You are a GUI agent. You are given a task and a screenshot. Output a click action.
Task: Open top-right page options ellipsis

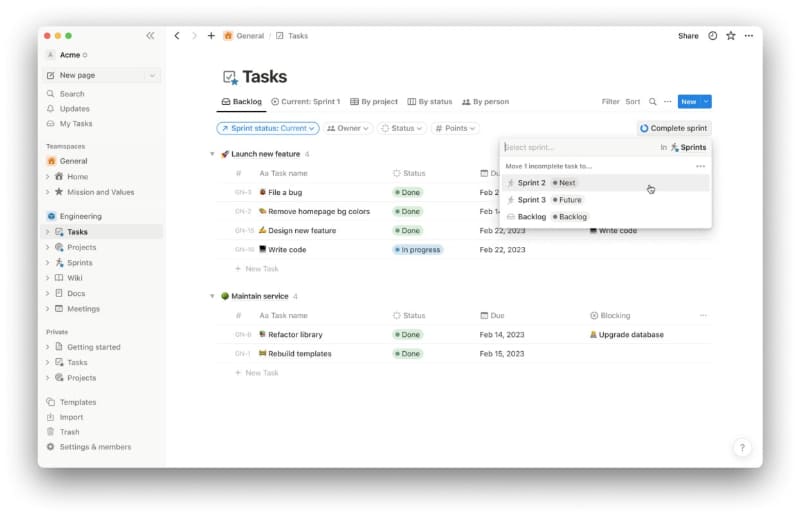coord(748,35)
